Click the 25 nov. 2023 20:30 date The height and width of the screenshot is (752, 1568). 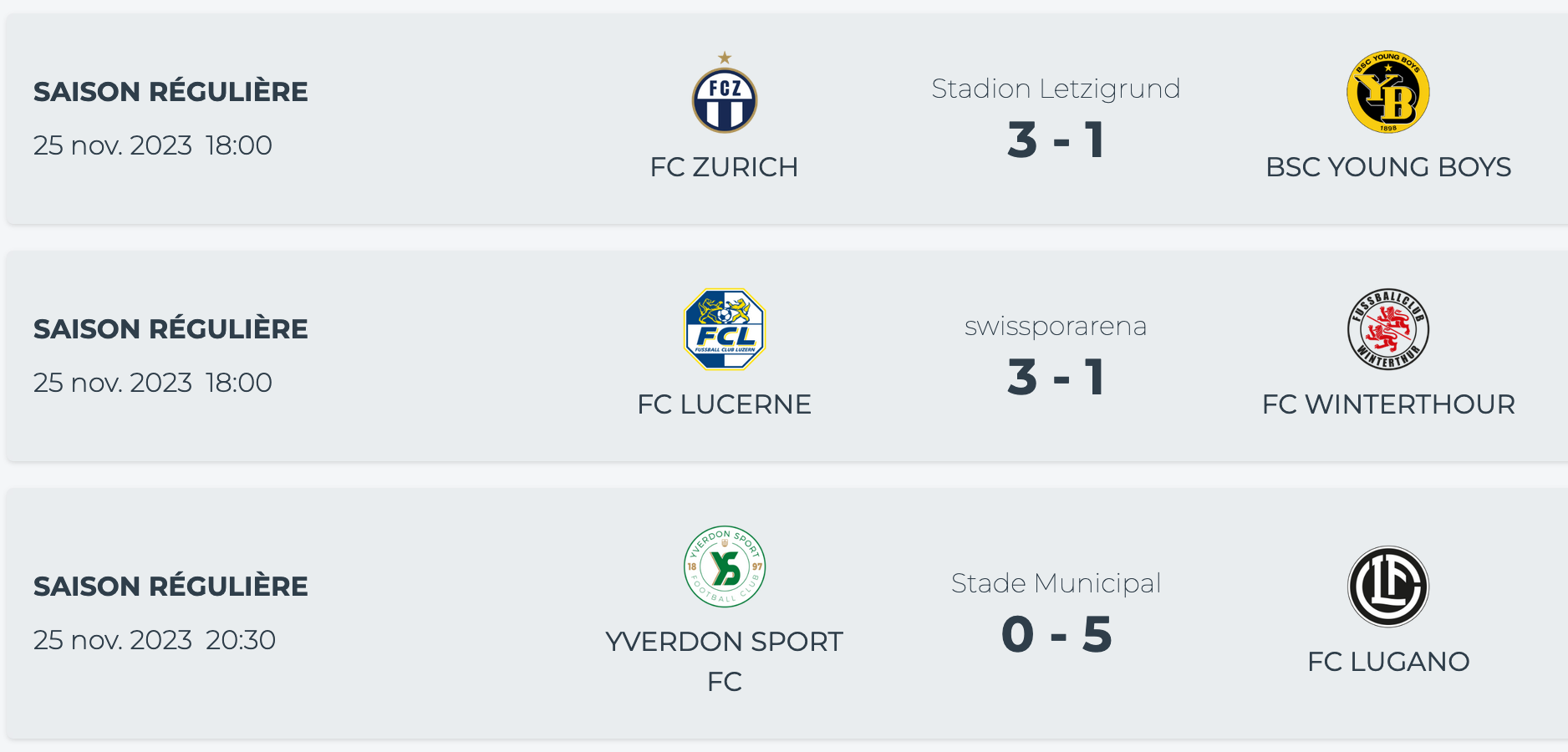point(155,640)
